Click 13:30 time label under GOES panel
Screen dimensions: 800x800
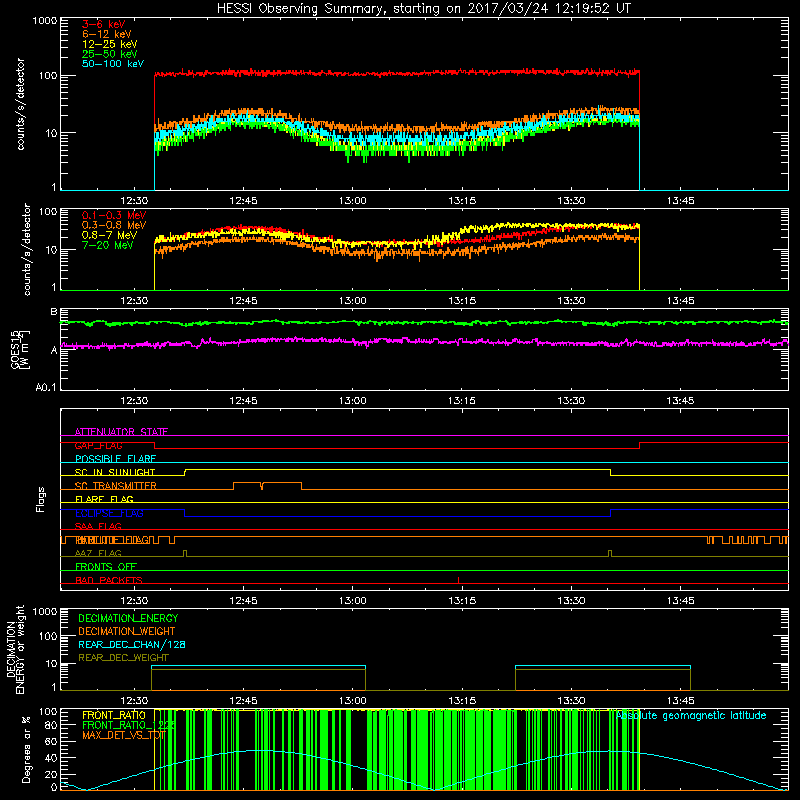(571, 401)
